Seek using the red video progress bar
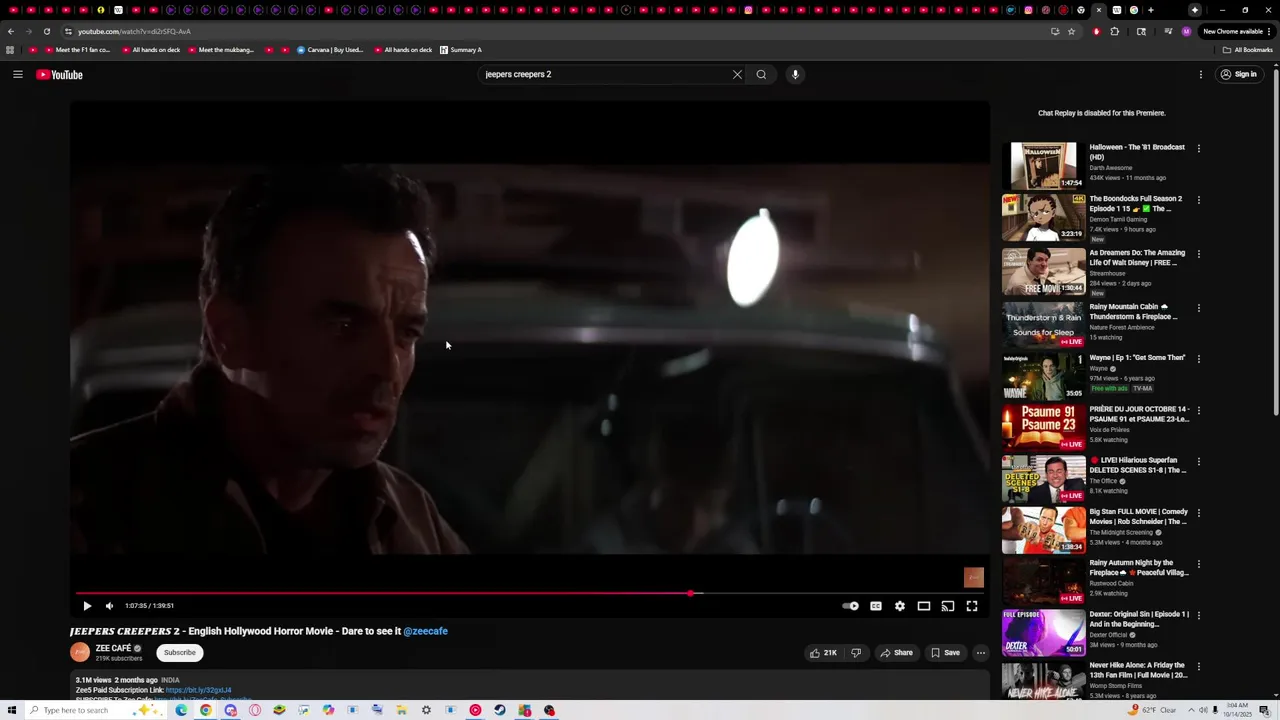The image size is (1280, 720). coord(530,593)
